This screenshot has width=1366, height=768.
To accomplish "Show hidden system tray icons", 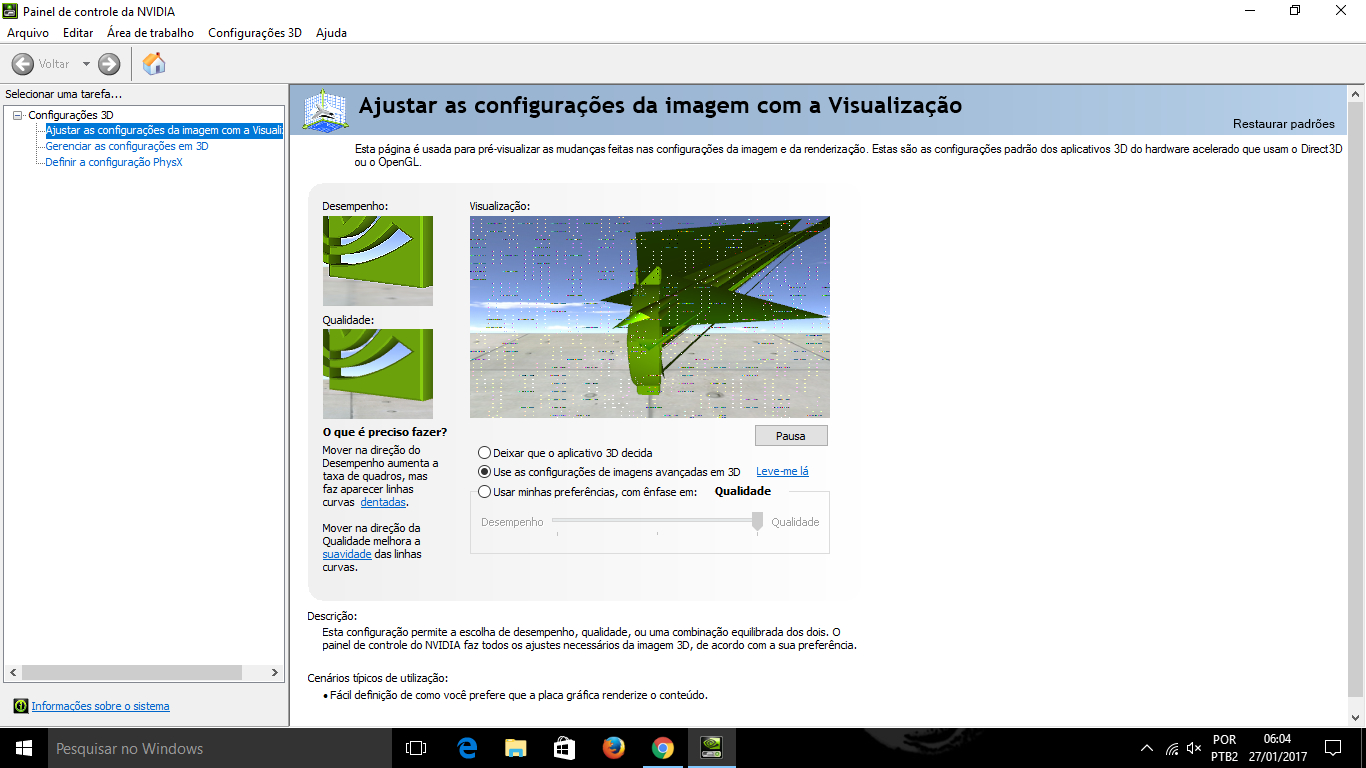I will point(1147,748).
